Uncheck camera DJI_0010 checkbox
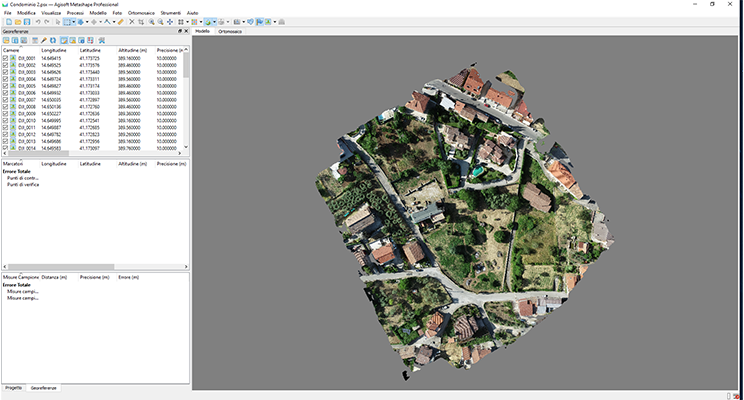This screenshot has width=744, height=400. point(5,121)
